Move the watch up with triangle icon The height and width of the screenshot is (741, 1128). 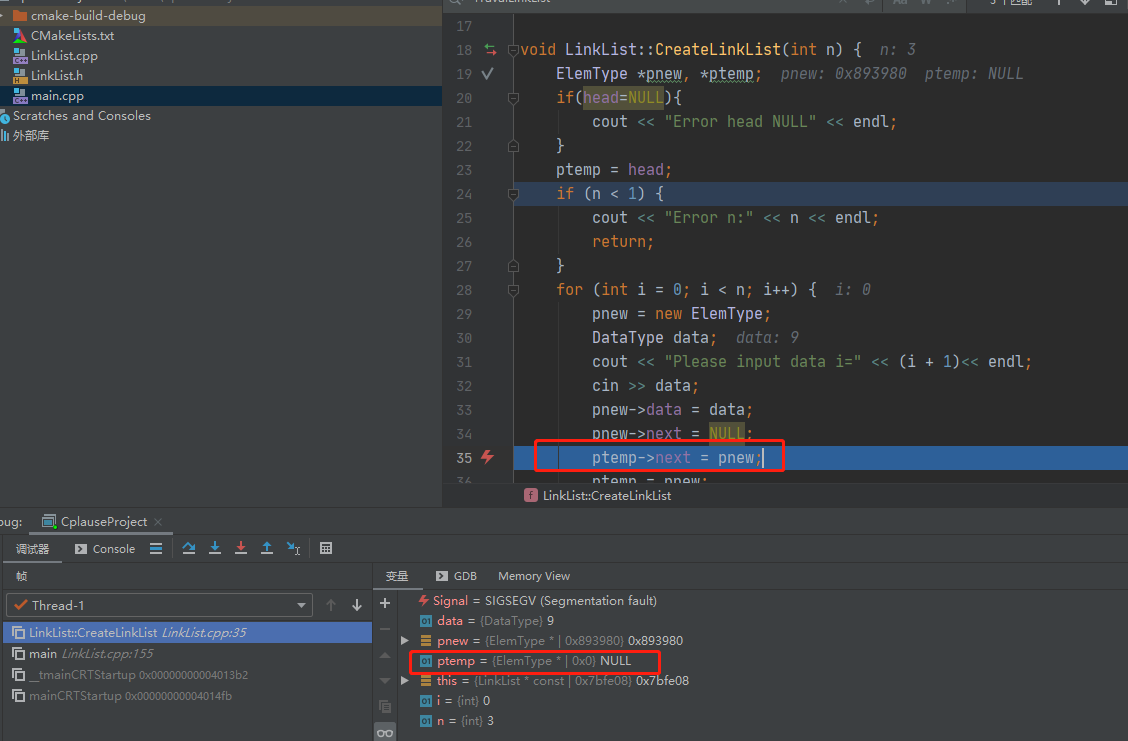pos(385,655)
